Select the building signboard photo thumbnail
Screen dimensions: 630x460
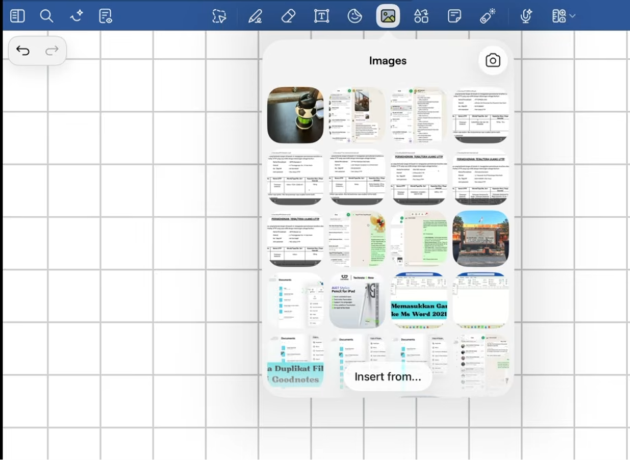pyautogui.click(x=481, y=238)
